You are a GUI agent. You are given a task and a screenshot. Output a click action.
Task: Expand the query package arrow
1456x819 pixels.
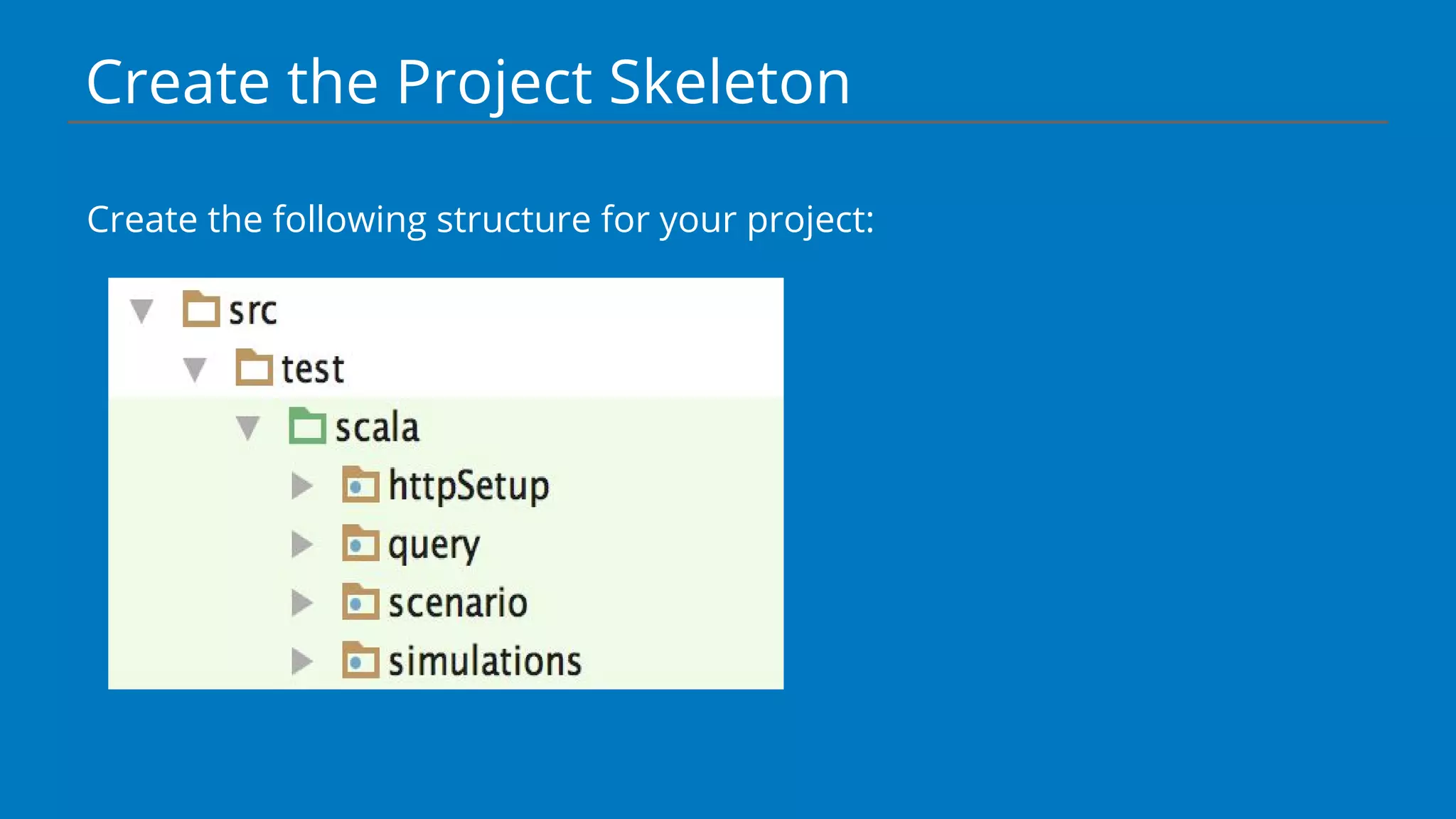click(302, 545)
